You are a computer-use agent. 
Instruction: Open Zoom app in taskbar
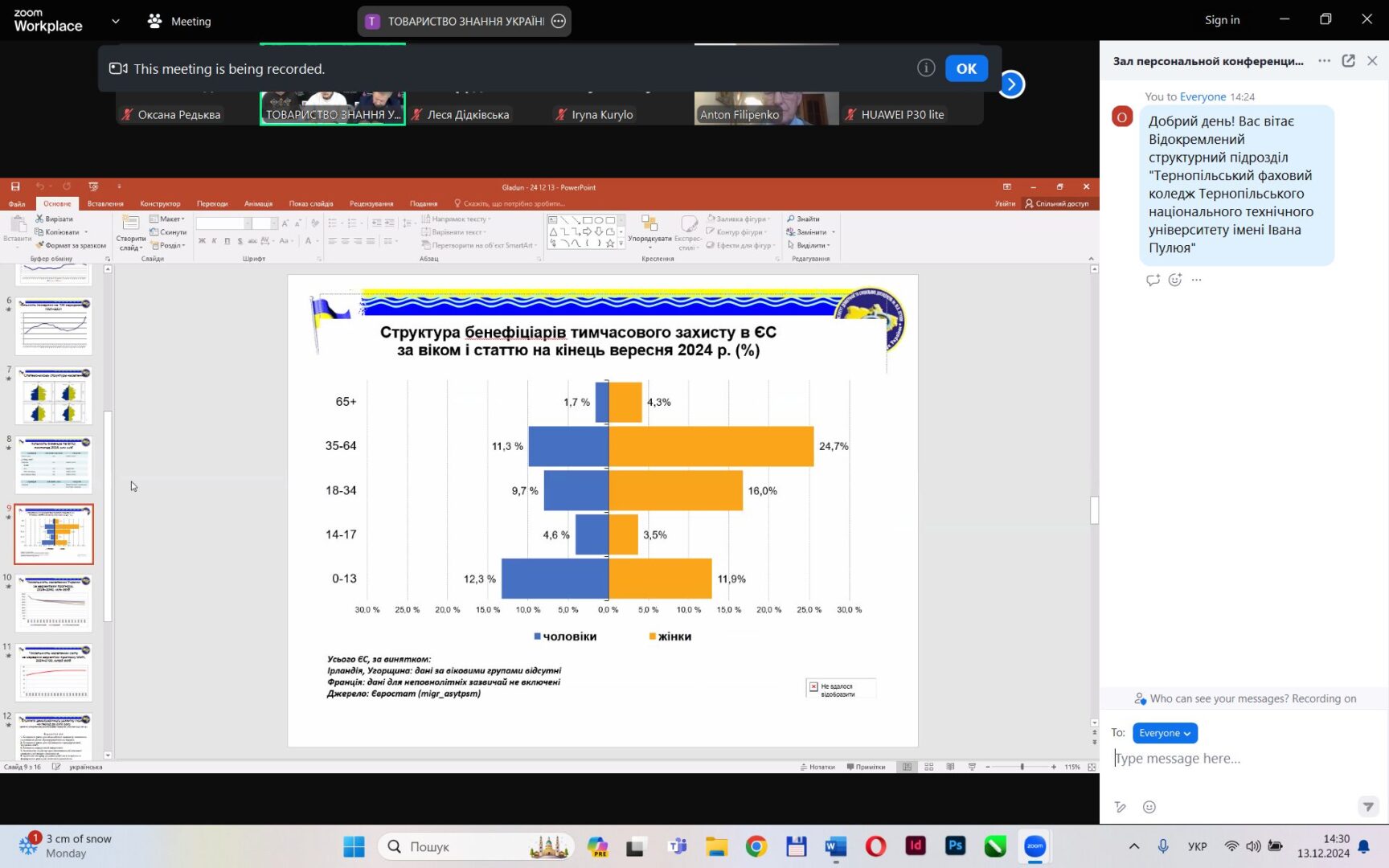1035,846
